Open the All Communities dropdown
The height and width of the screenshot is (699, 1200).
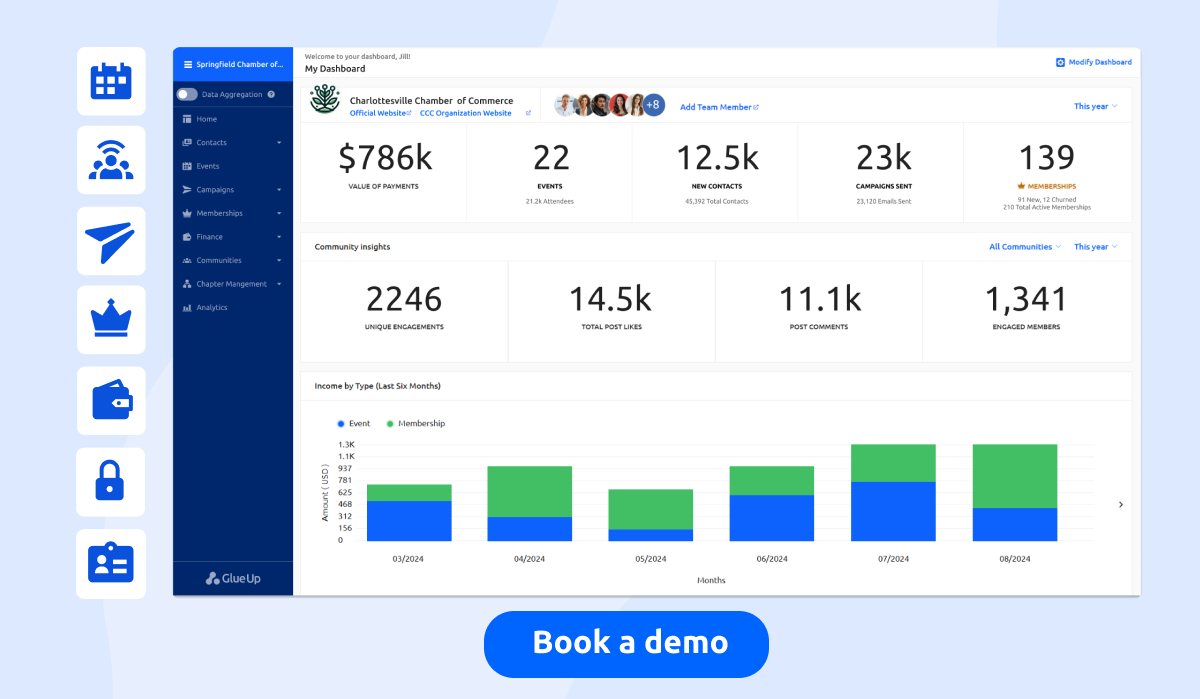coord(1025,247)
